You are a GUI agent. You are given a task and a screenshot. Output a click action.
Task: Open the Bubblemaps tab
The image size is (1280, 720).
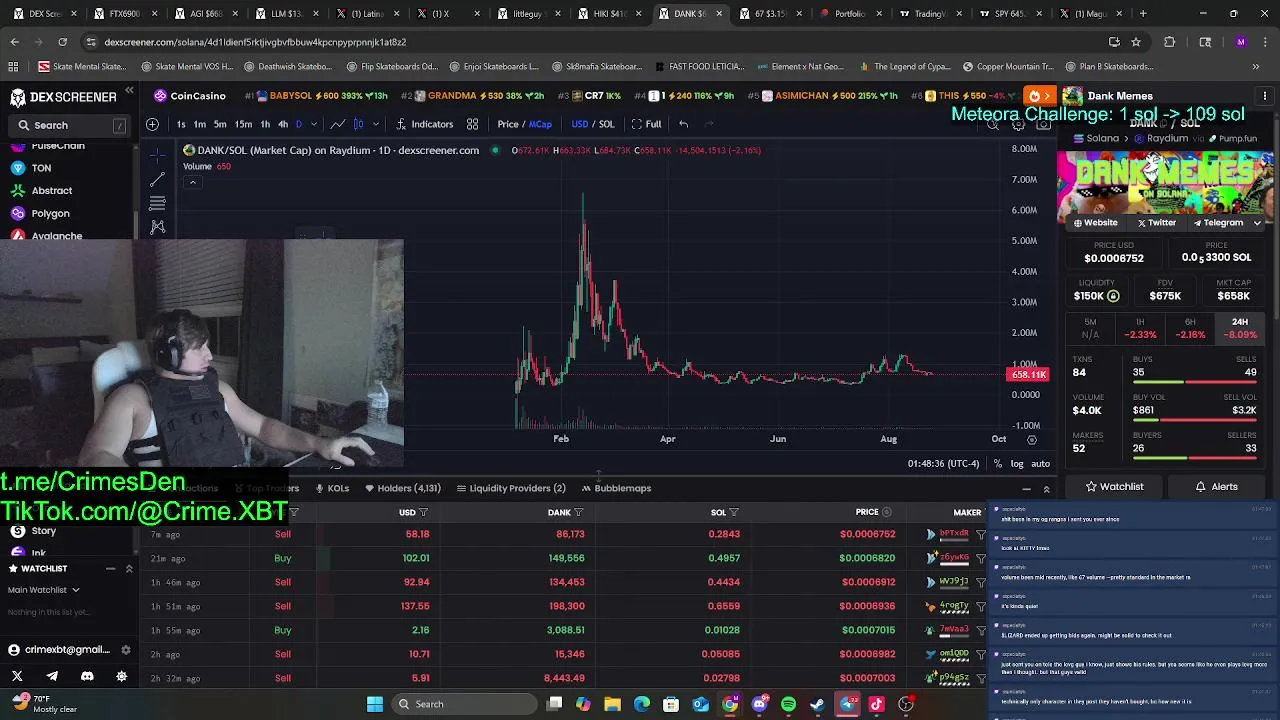pyautogui.click(x=616, y=489)
